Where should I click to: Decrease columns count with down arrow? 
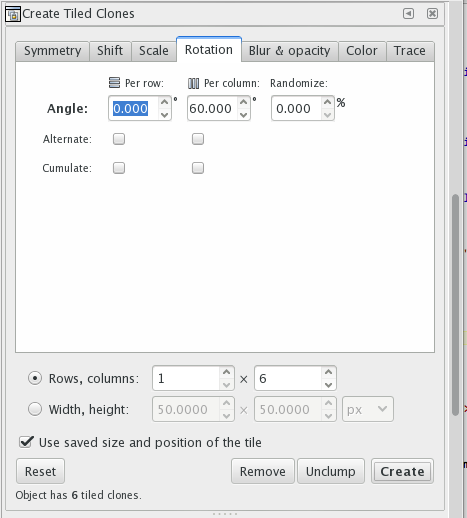(x=328, y=385)
